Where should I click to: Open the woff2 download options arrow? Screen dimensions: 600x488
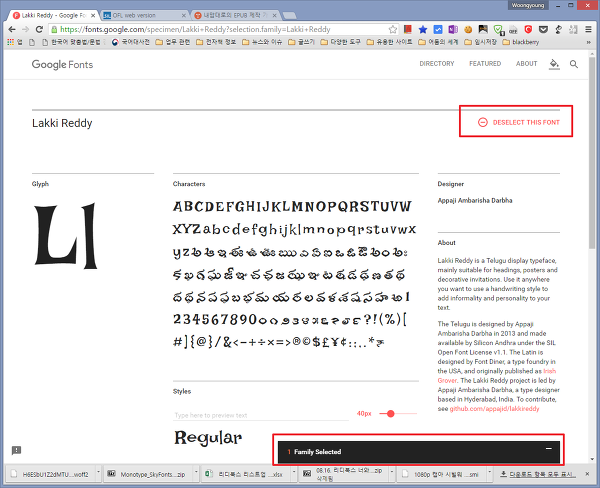point(98,472)
